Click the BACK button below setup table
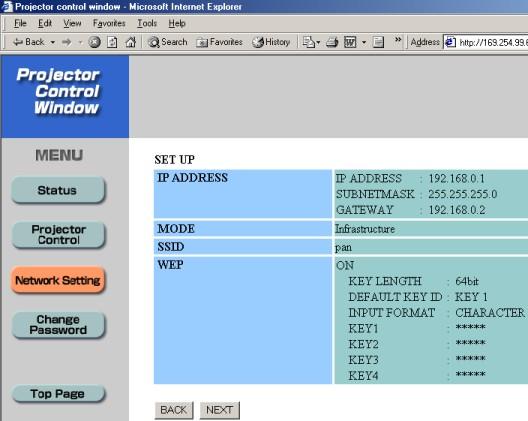Image resolution: width=528 pixels, height=421 pixels. point(174,410)
